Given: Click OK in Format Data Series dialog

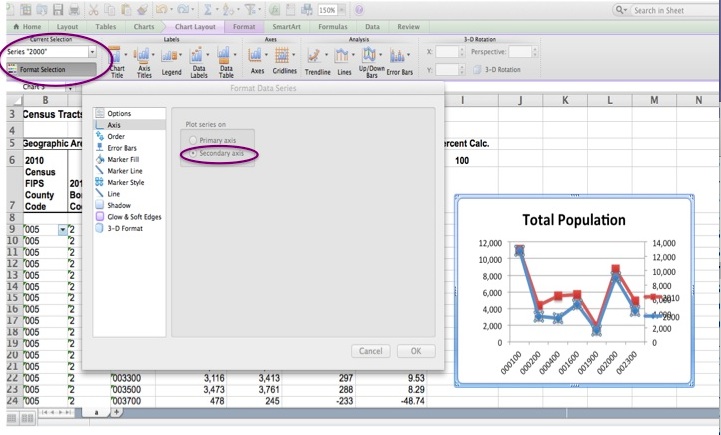Looking at the screenshot, I should click(x=416, y=351).
